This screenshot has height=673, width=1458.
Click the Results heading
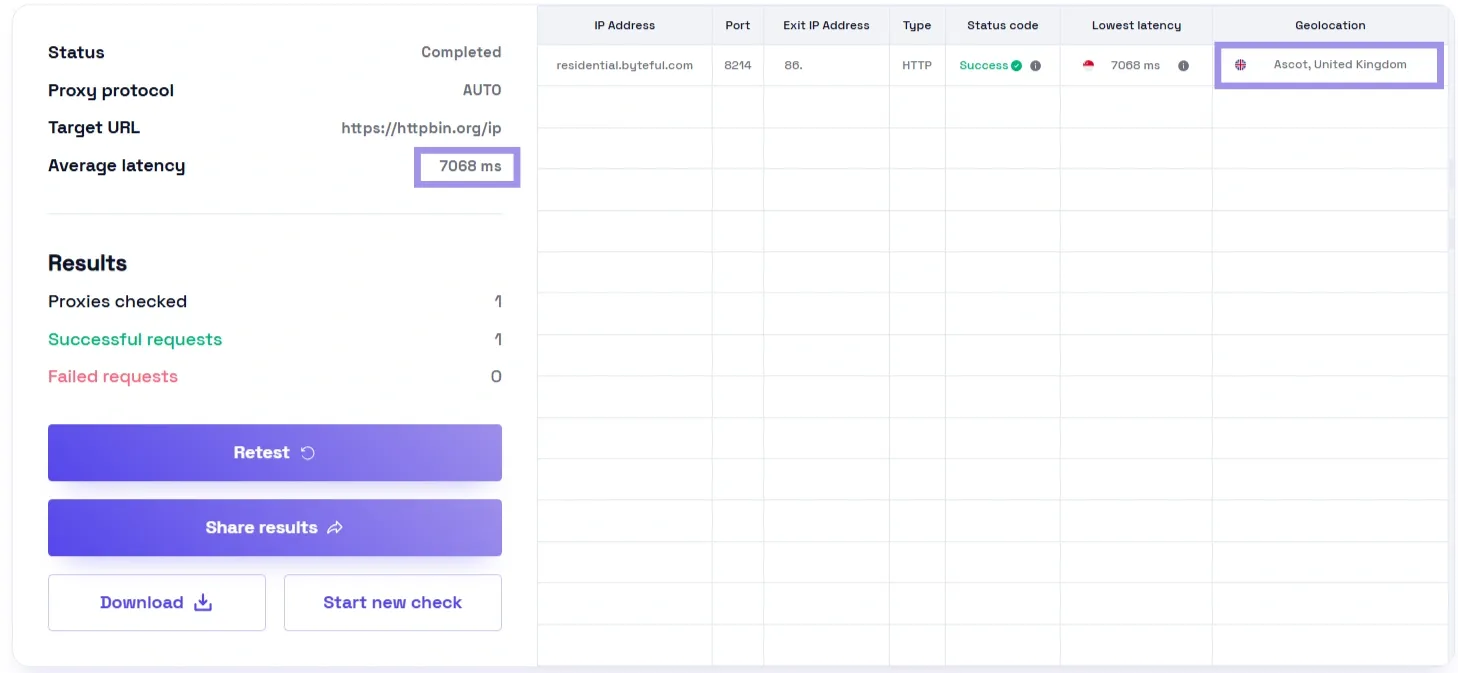pos(87,264)
